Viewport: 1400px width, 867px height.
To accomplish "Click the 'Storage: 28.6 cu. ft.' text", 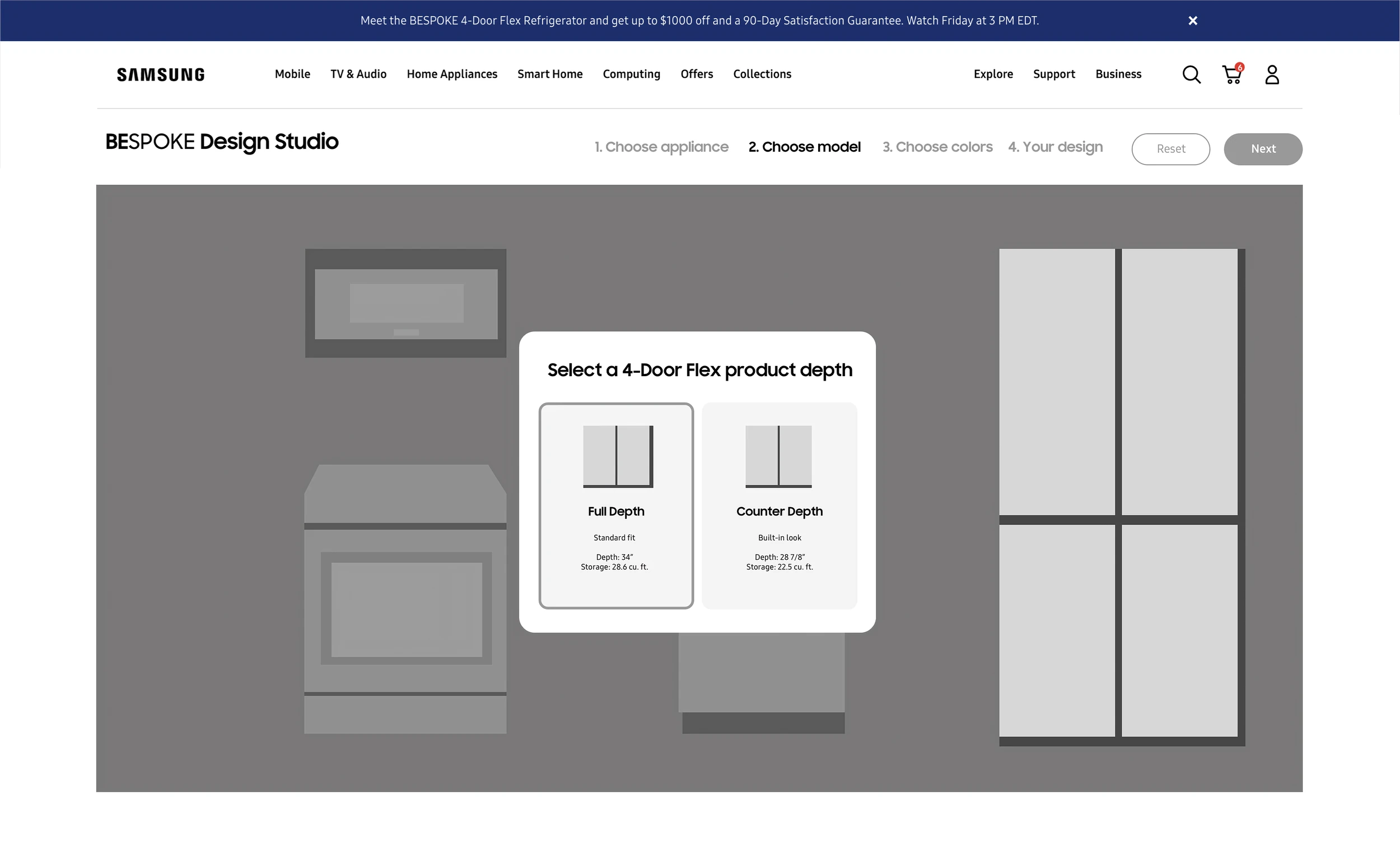I will 614,567.
